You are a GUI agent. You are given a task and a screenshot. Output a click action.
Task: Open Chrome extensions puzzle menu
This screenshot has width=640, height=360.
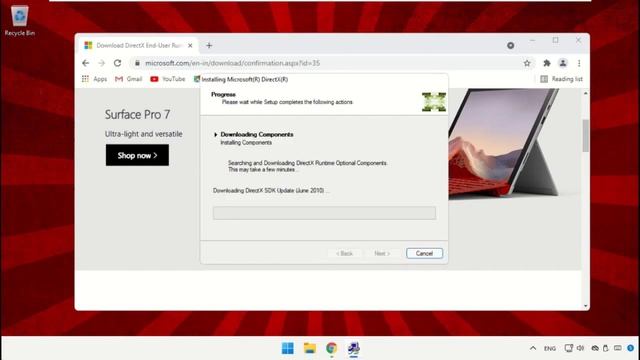pos(547,63)
